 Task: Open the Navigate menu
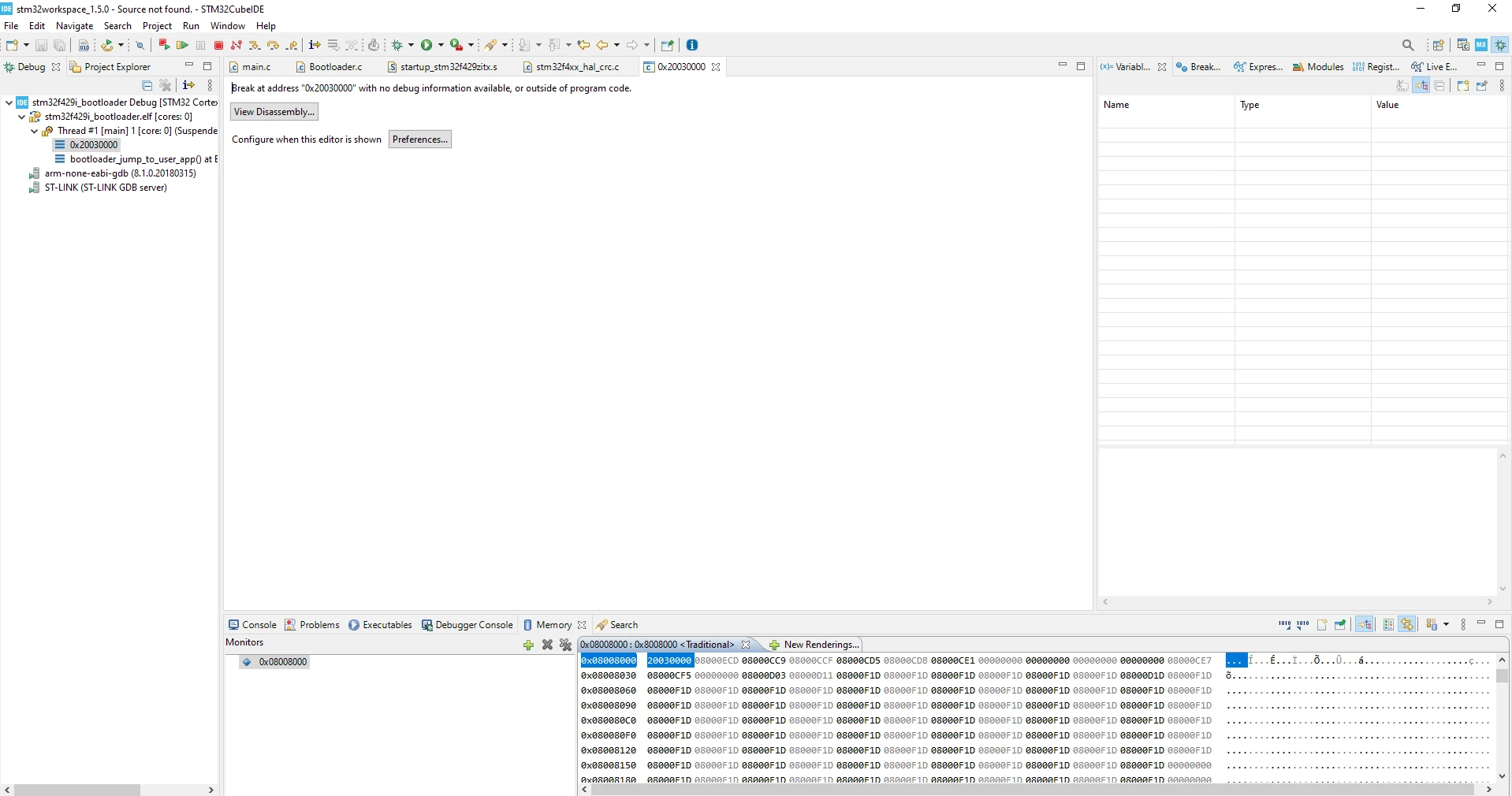pyautogui.click(x=74, y=26)
